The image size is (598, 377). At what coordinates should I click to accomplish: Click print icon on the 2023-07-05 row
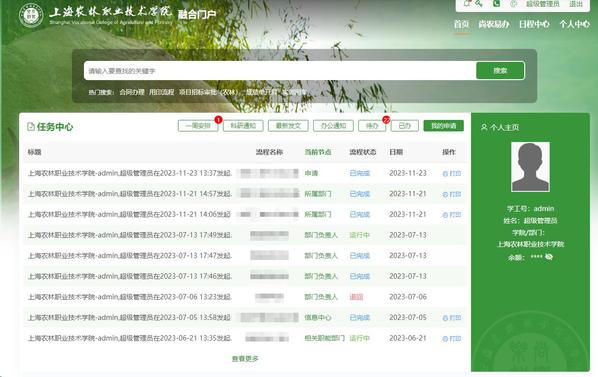click(x=445, y=318)
